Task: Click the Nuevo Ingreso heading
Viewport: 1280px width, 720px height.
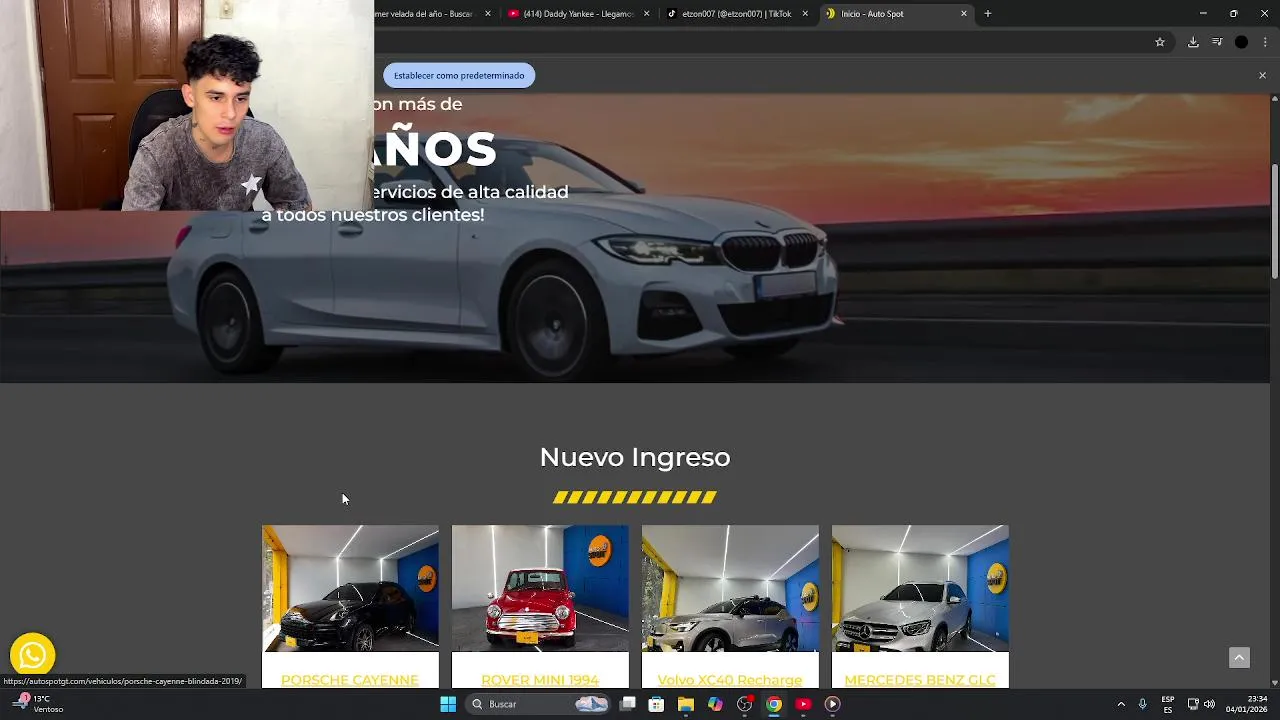Action: coord(635,457)
